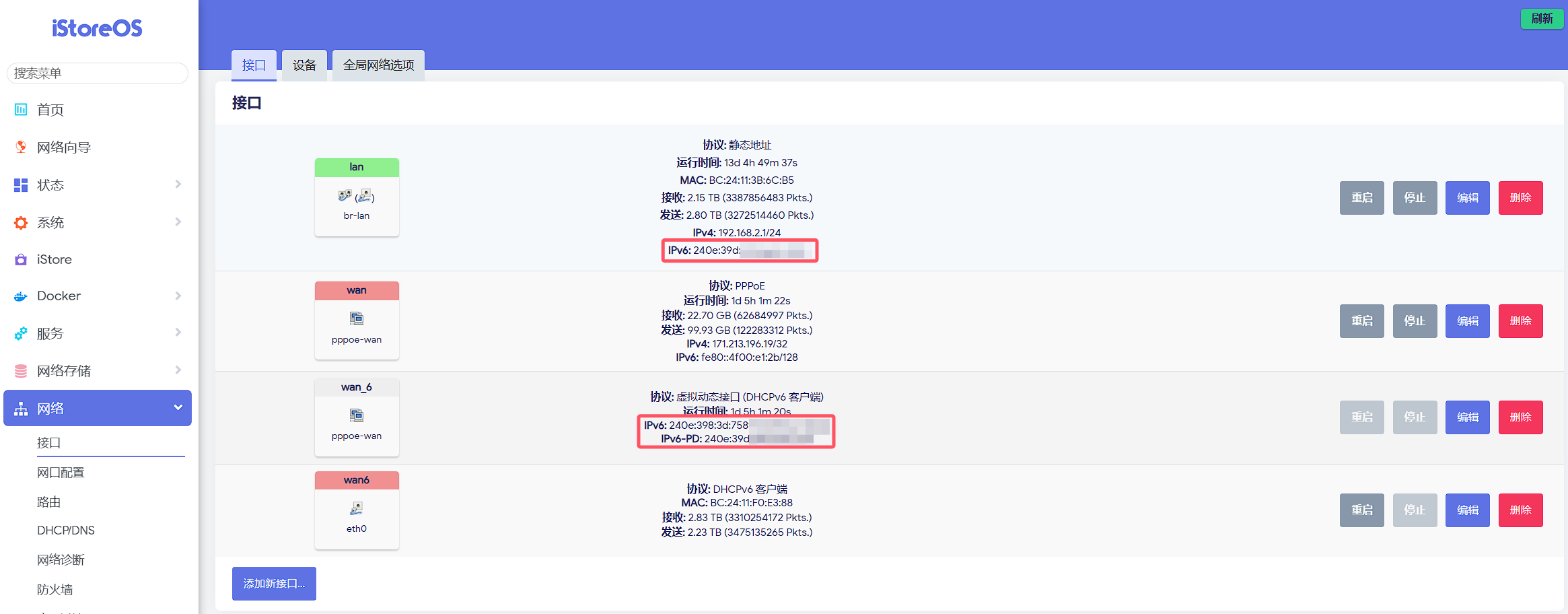Viewport: 1568px width, 614px height.
Task: Stop the wan interface
Action: coord(1415,321)
